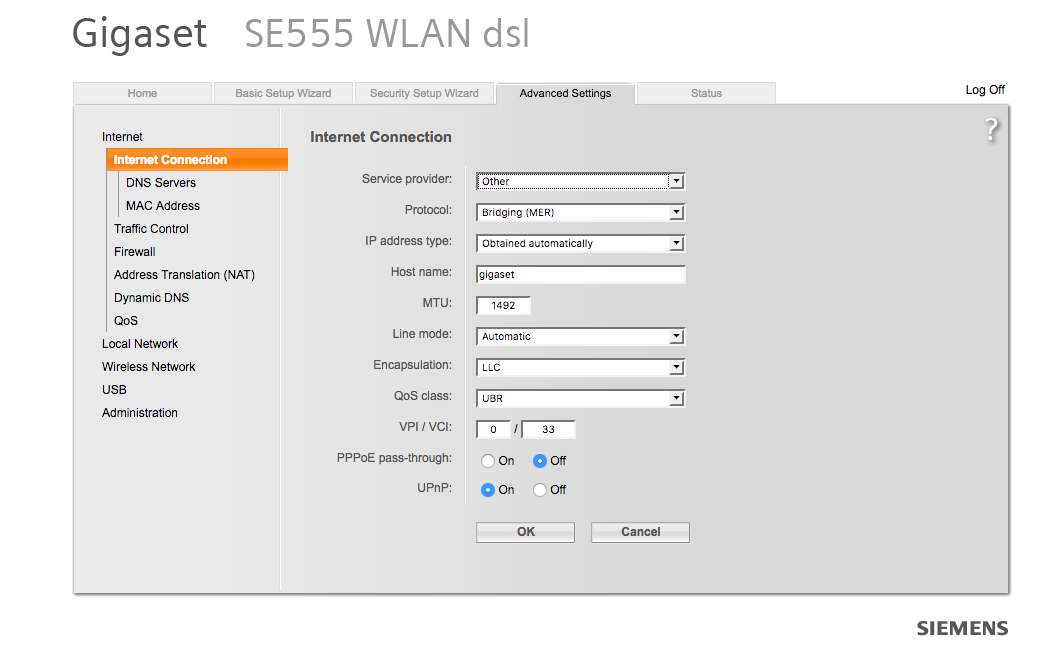Select Off for PPPoE pass-through
The image size is (1054, 655).
tap(540, 461)
